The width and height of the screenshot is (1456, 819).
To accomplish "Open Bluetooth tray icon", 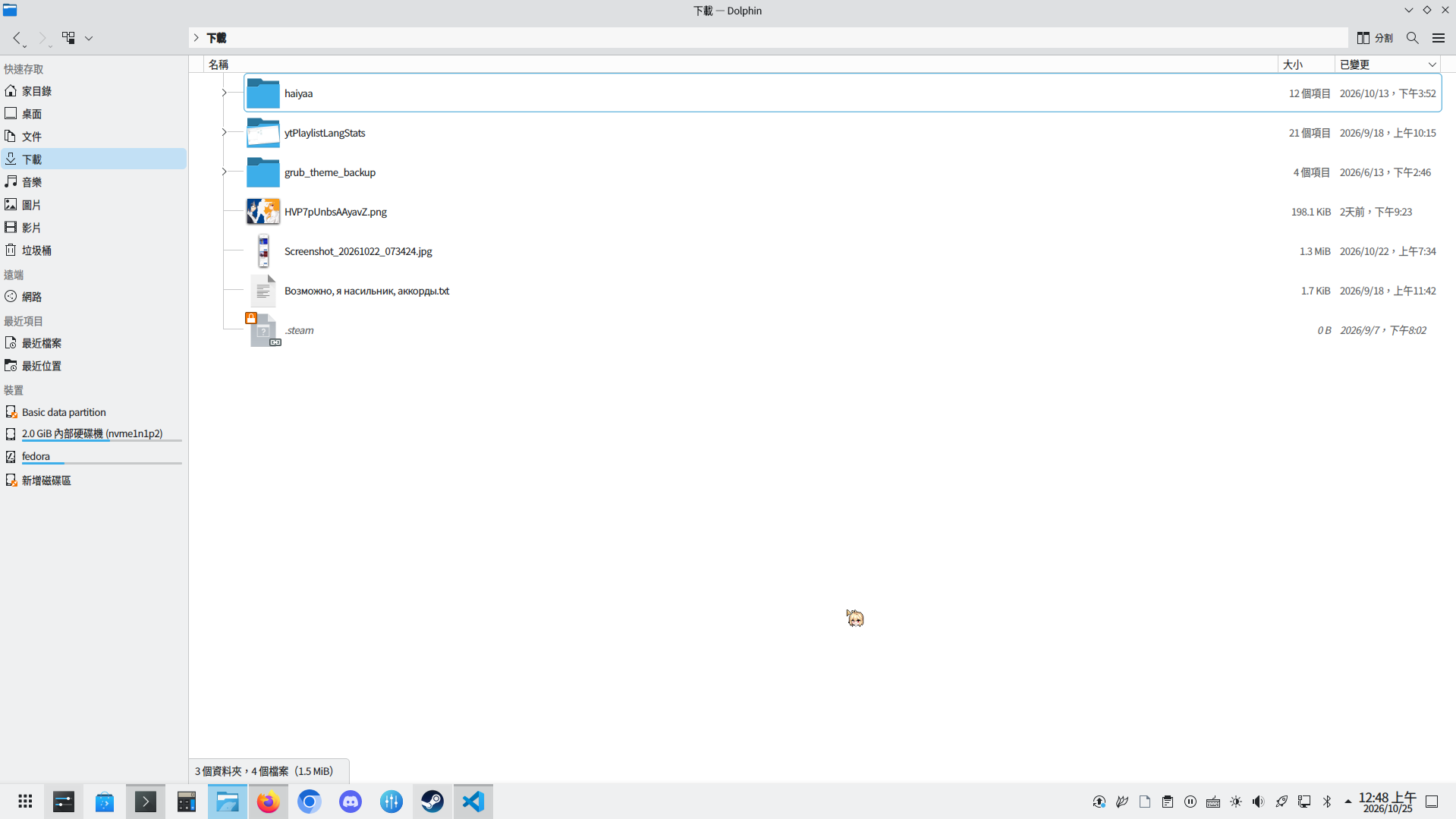I will [x=1327, y=802].
